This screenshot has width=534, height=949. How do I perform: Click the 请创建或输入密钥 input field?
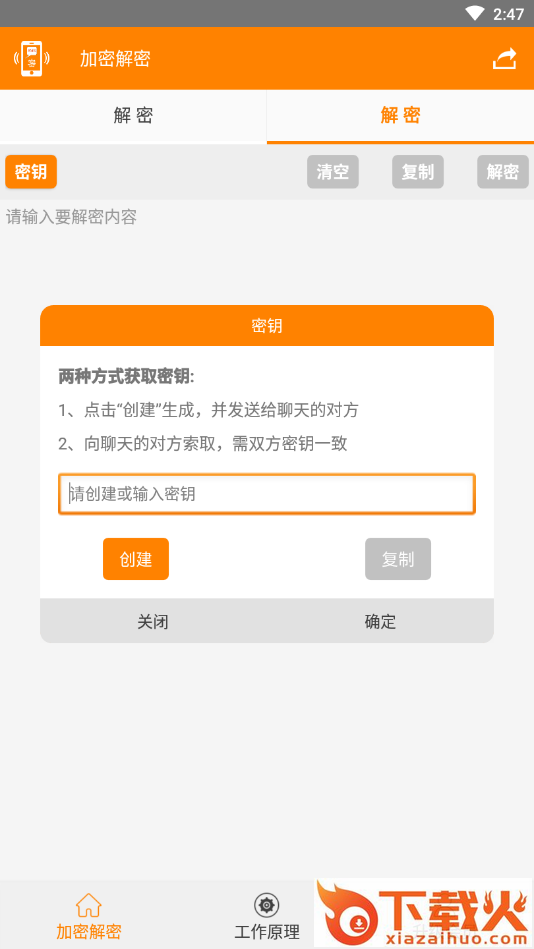(267, 494)
